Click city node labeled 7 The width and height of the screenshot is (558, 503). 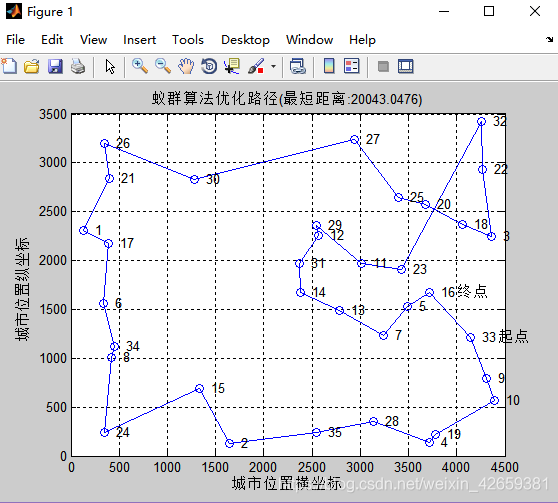(x=383, y=335)
